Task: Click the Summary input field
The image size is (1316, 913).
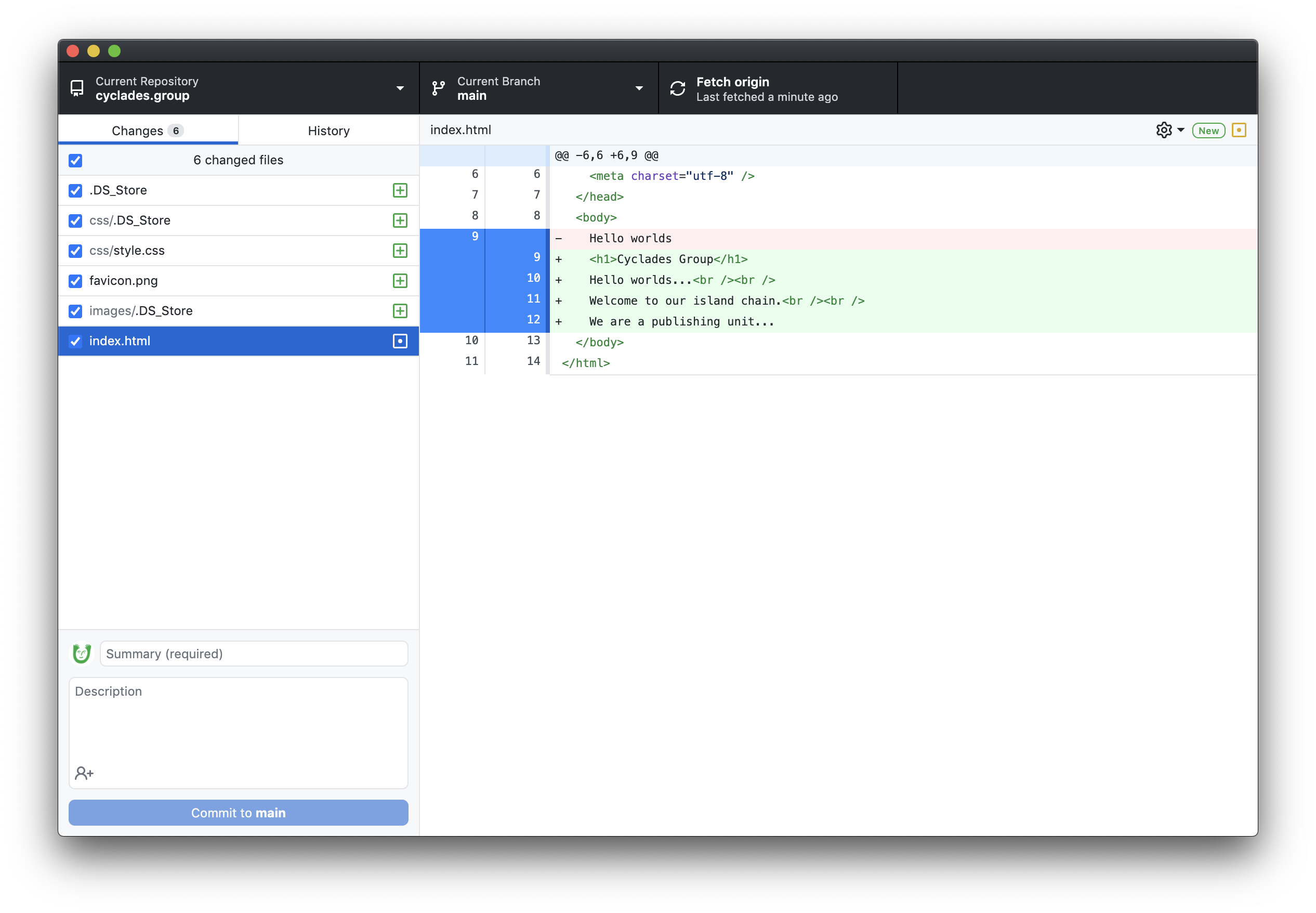Action: pyautogui.click(x=254, y=653)
